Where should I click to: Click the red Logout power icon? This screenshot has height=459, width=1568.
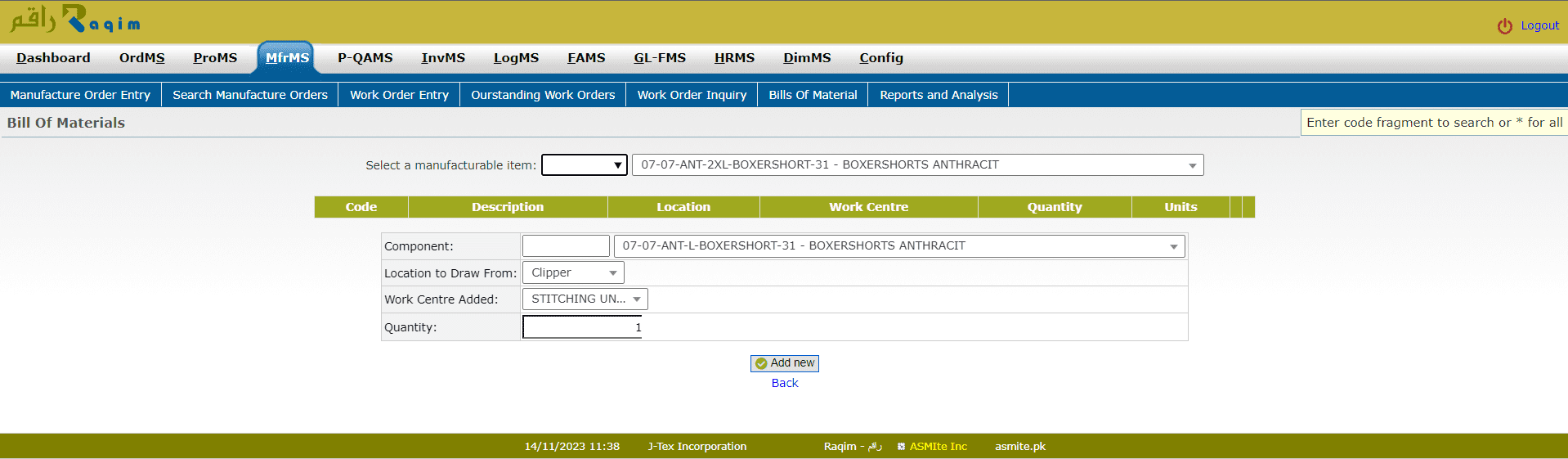1504,26
